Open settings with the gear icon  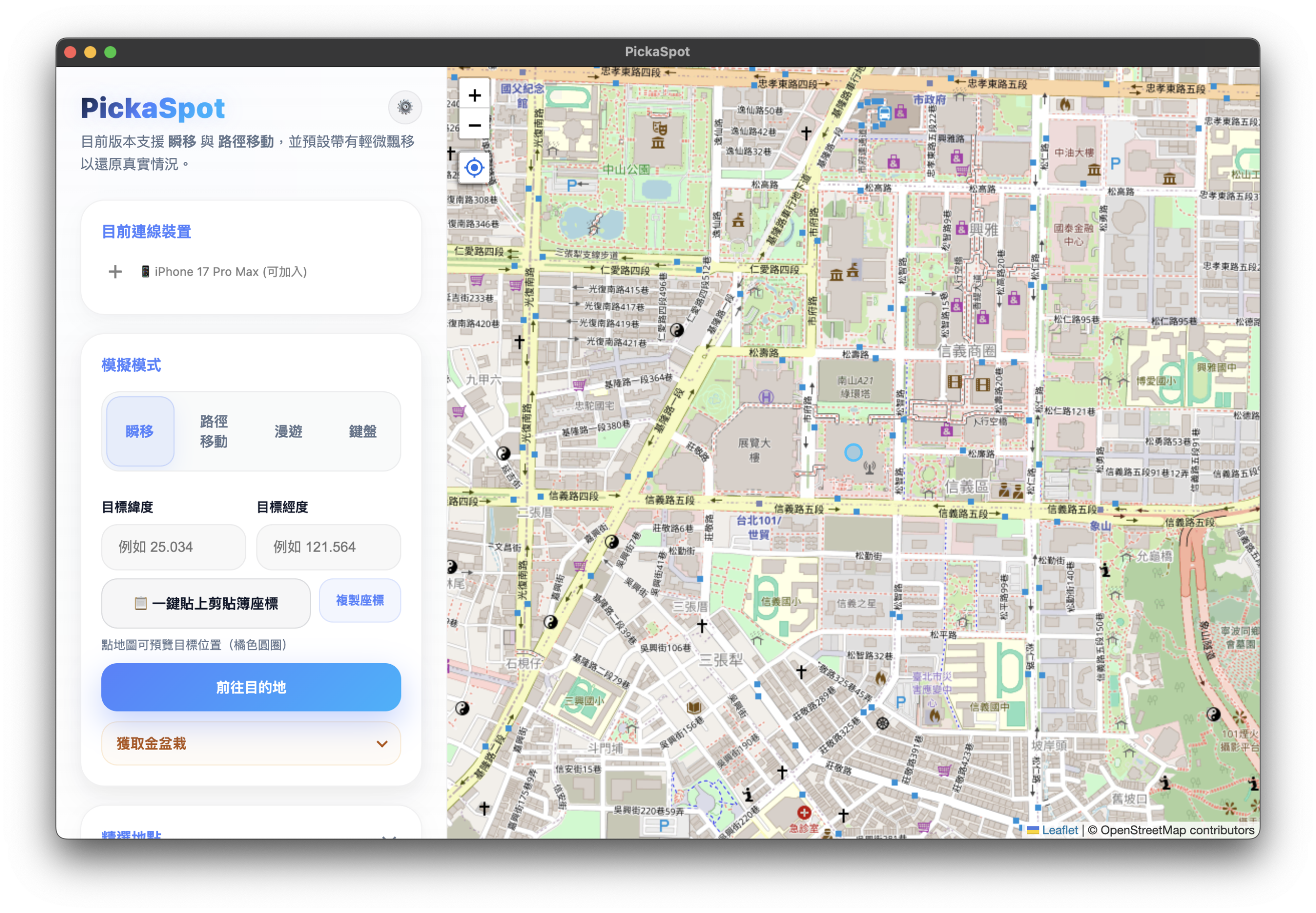pyautogui.click(x=405, y=107)
